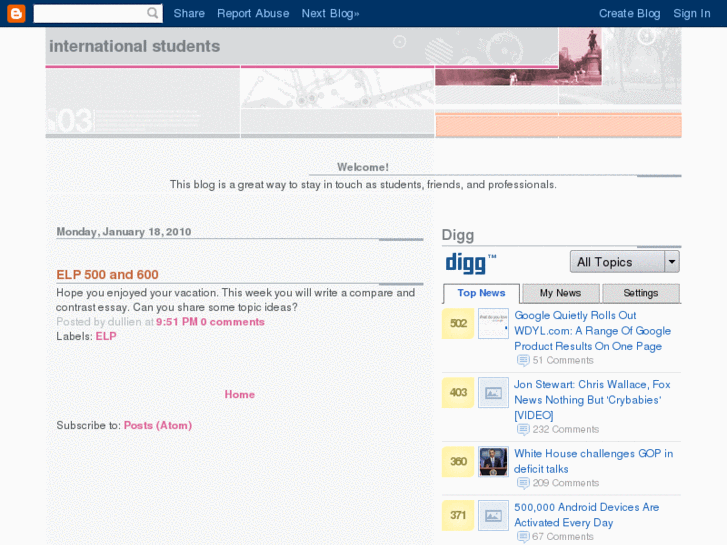Open the international students blog title
The height and width of the screenshot is (545, 727).
coord(134,46)
